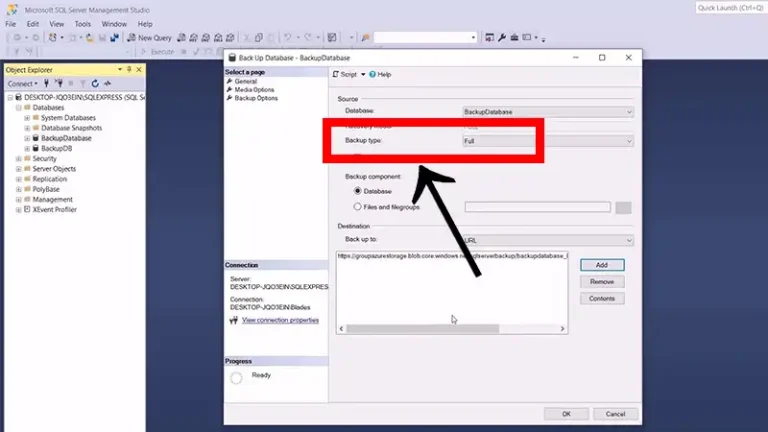
Task: Click left arrow of destination list scrollbar
Action: tap(341, 329)
